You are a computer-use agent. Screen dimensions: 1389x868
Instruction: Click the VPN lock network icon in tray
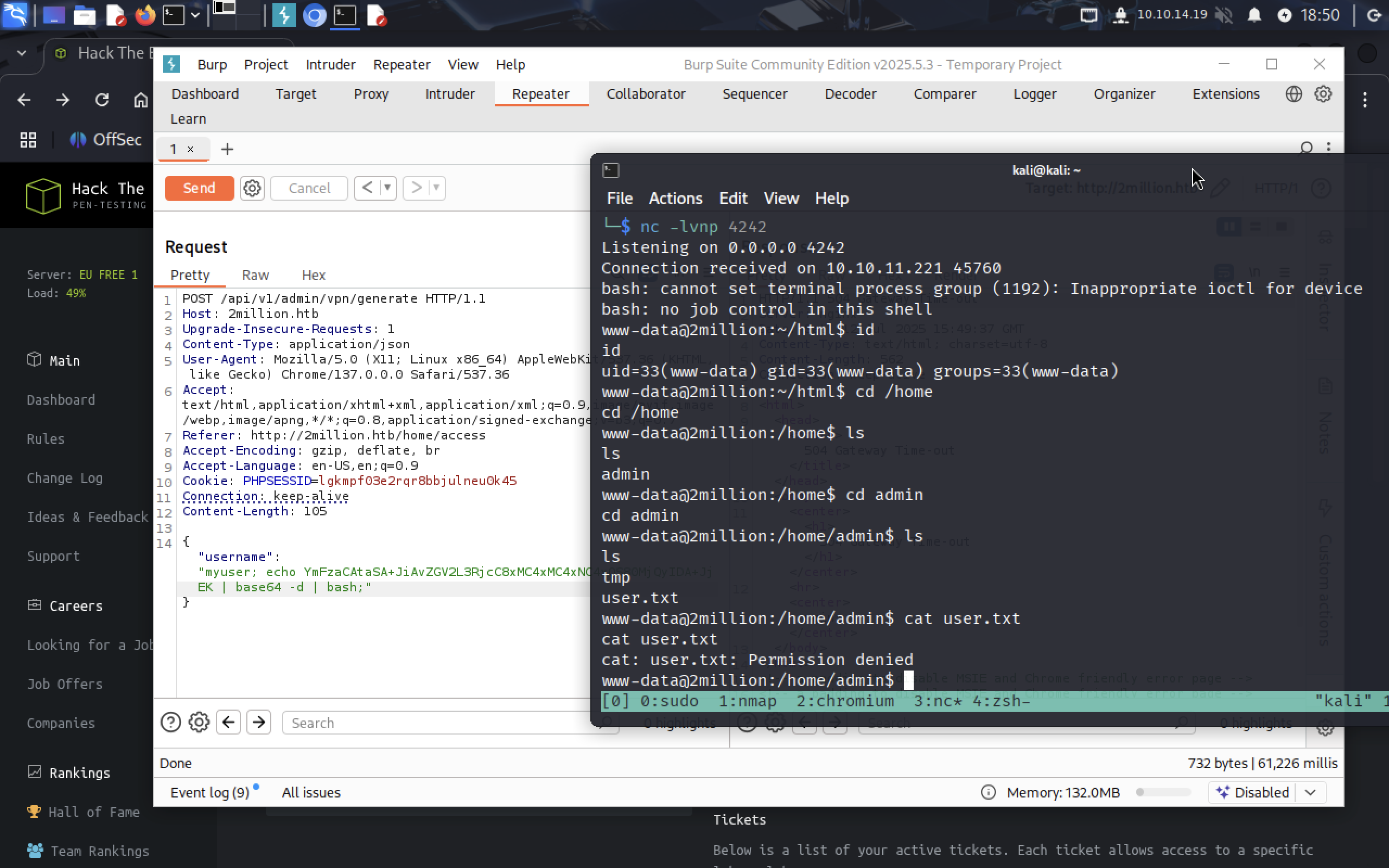pyautogui.click(x=1120, y=15)
